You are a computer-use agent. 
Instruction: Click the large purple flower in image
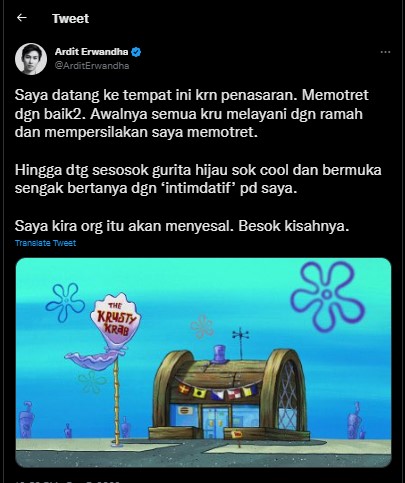point(327,296)
